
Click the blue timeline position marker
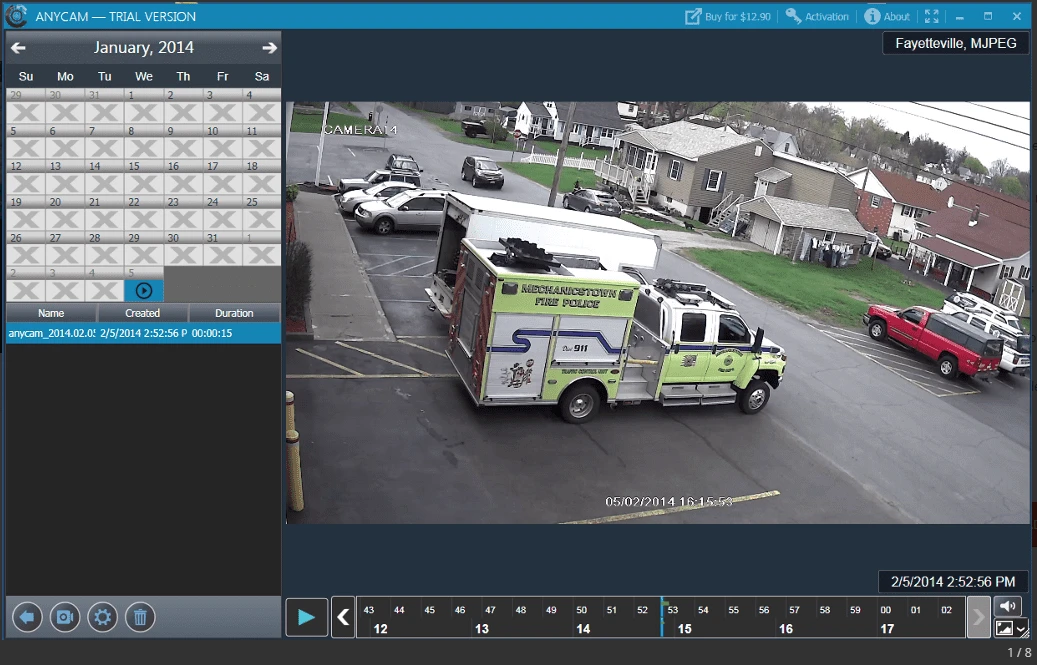coord(662,617)
